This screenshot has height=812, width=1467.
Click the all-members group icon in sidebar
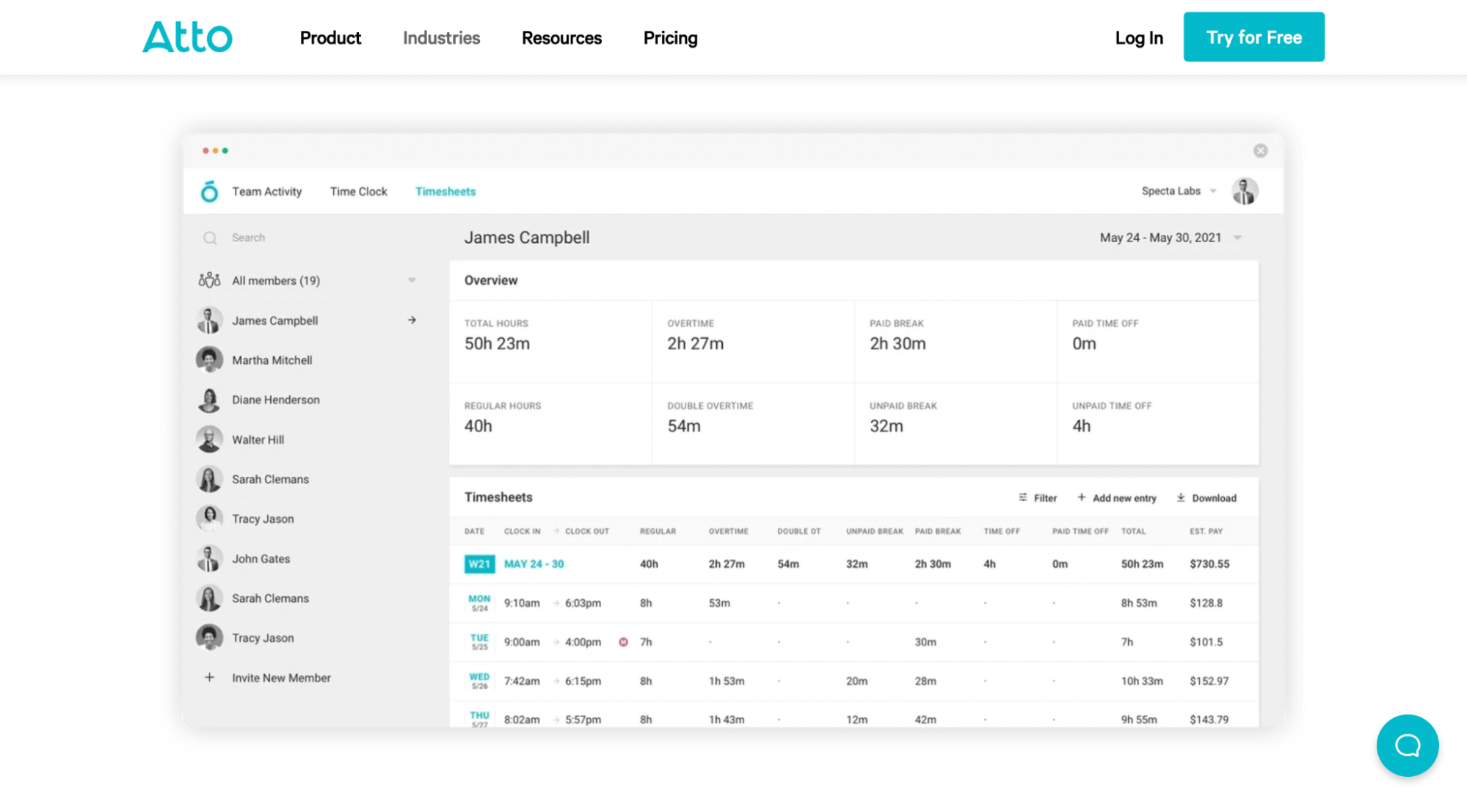click(x=208, y=279)
